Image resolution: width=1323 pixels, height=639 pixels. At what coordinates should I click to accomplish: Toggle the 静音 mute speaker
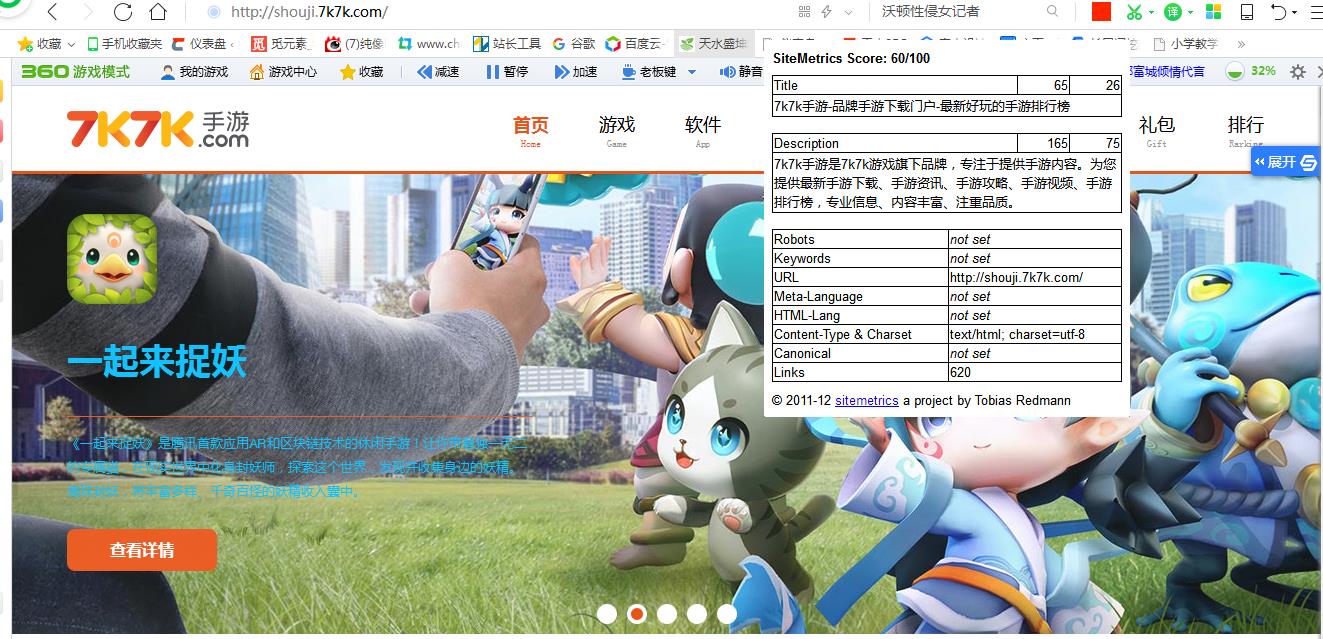point(741,72)
